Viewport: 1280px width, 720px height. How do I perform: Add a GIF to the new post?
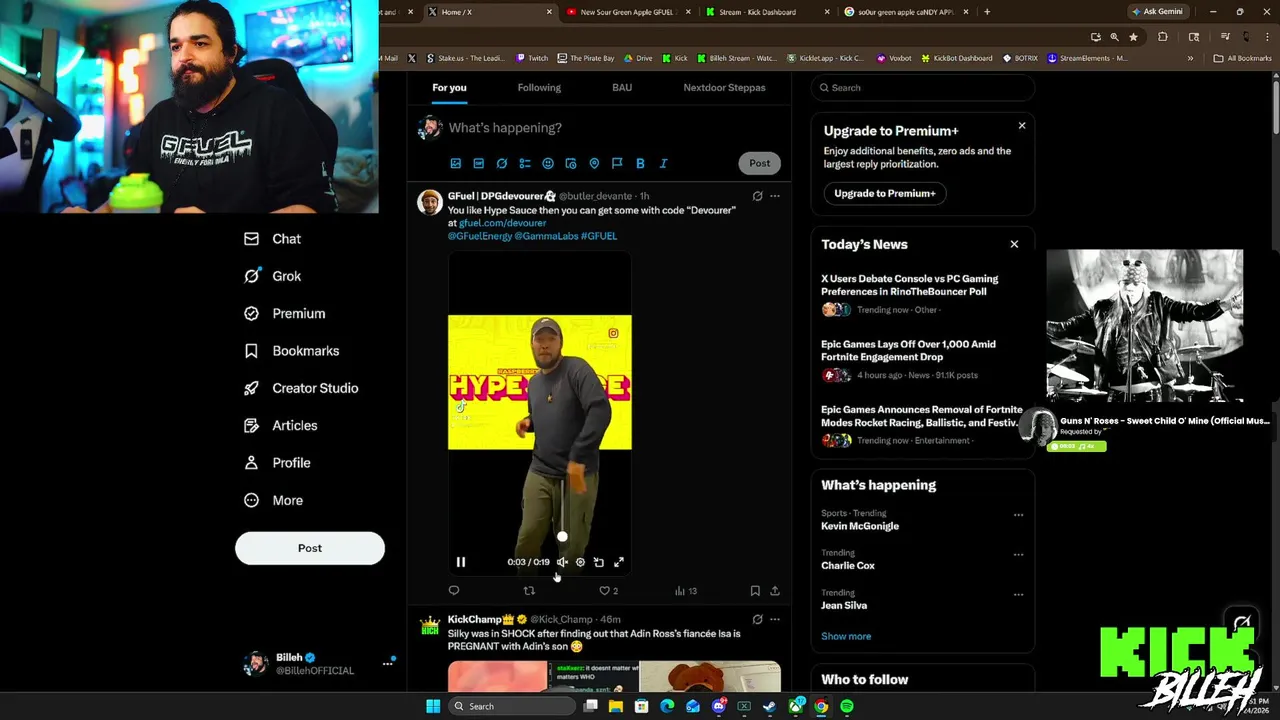tap(478, 163)
